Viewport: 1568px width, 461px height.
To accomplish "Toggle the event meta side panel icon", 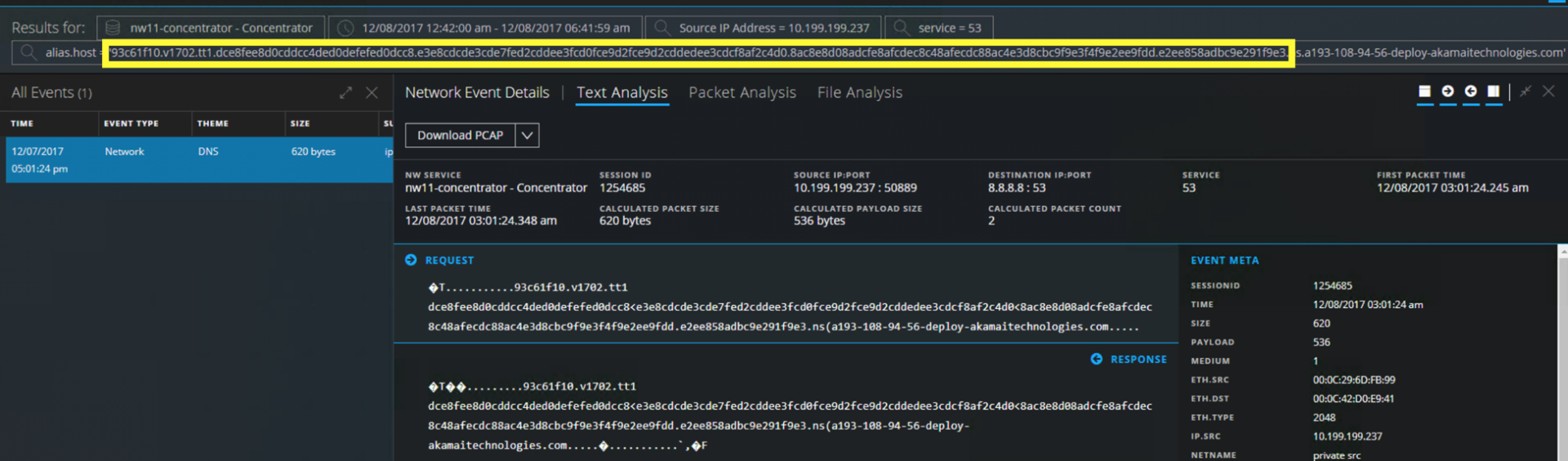I will [x=1494, y=92].
